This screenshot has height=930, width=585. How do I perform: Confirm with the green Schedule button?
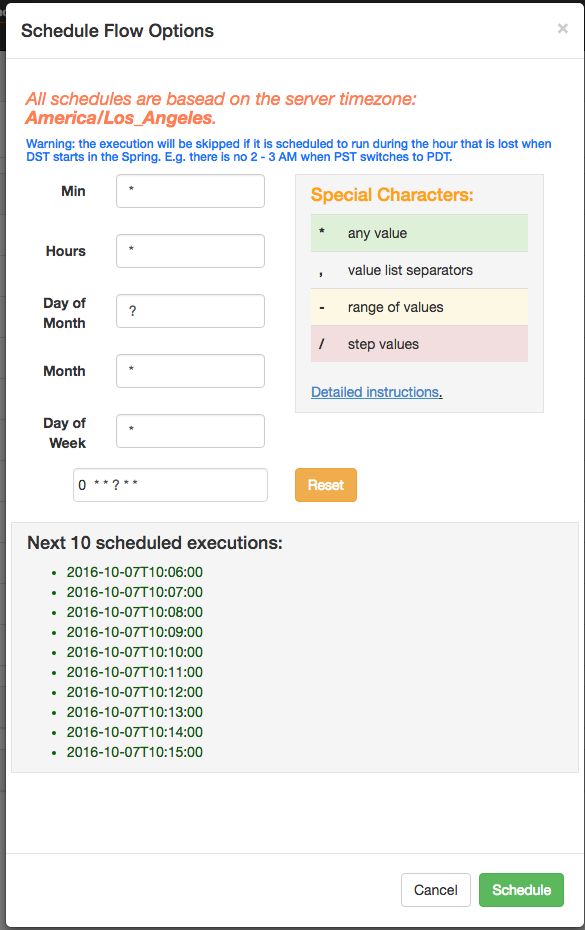(x=522, y=890)
